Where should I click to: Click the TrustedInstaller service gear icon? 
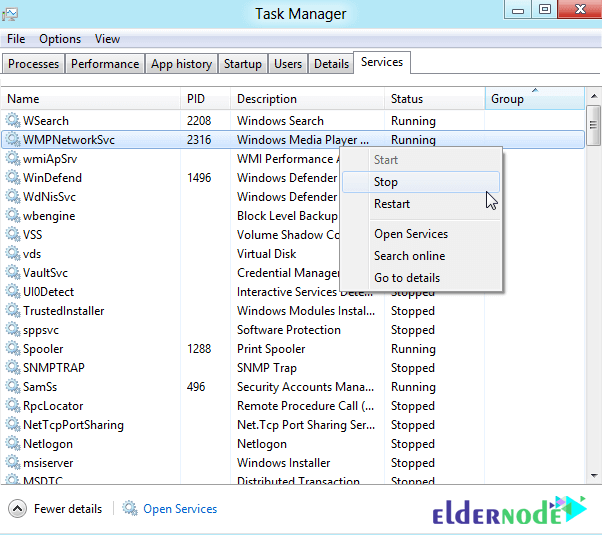[13, 310]
